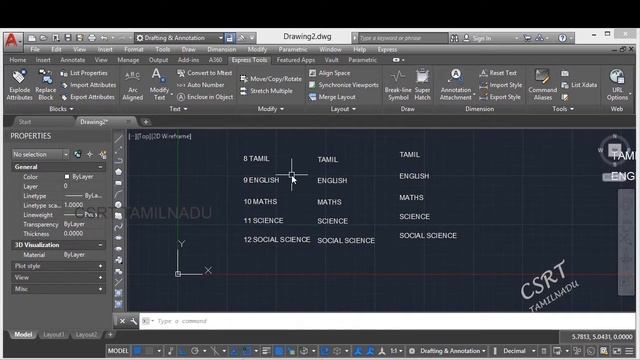Click the Select Objects icon in the Properties panel
This screenshot has height=360, width=640.
[90, 154]
